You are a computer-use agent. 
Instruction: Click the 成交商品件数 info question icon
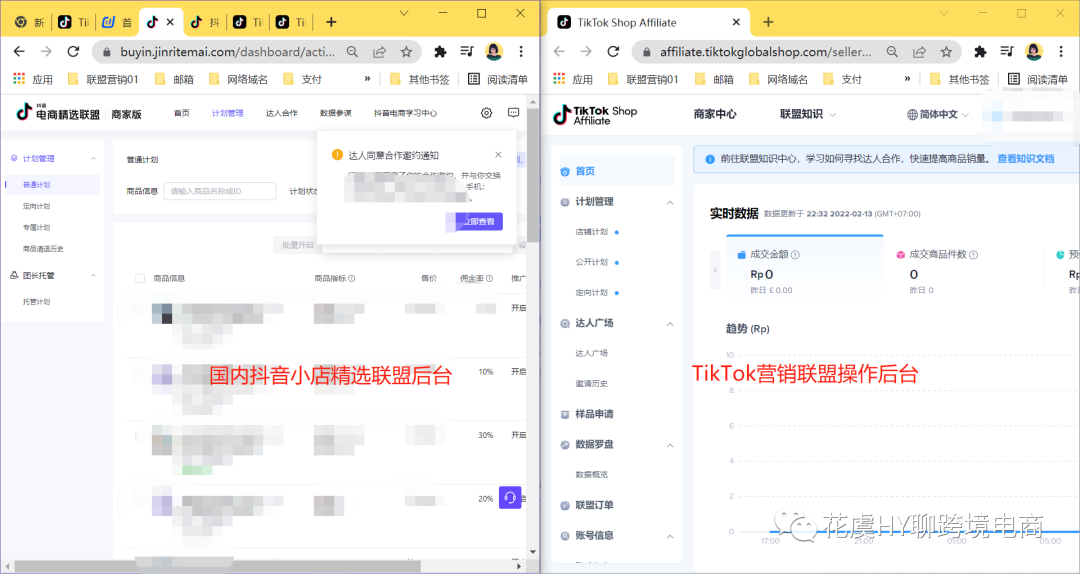[x=973, y=255]
